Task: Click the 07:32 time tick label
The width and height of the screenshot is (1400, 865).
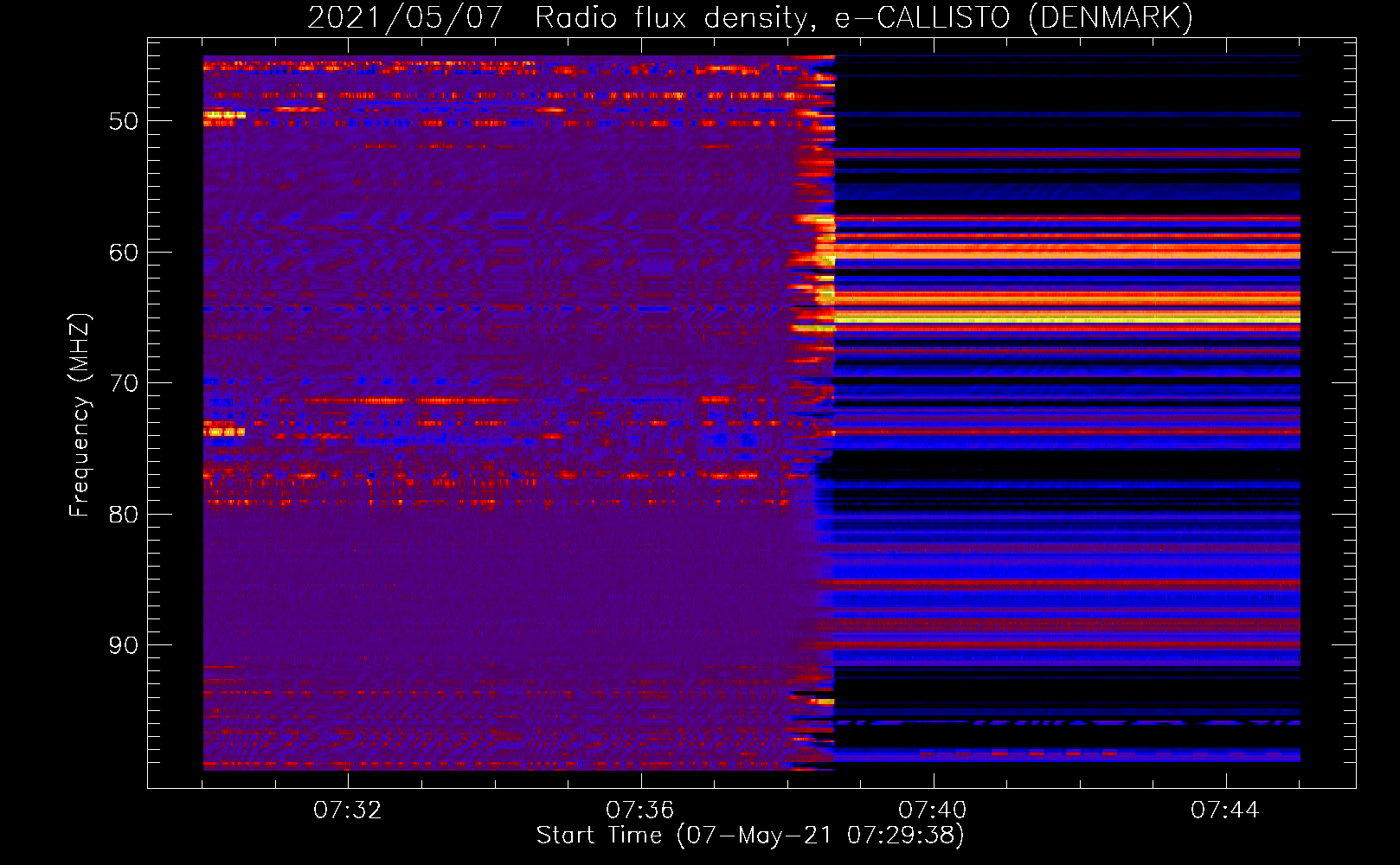Action: click(348, 811)
